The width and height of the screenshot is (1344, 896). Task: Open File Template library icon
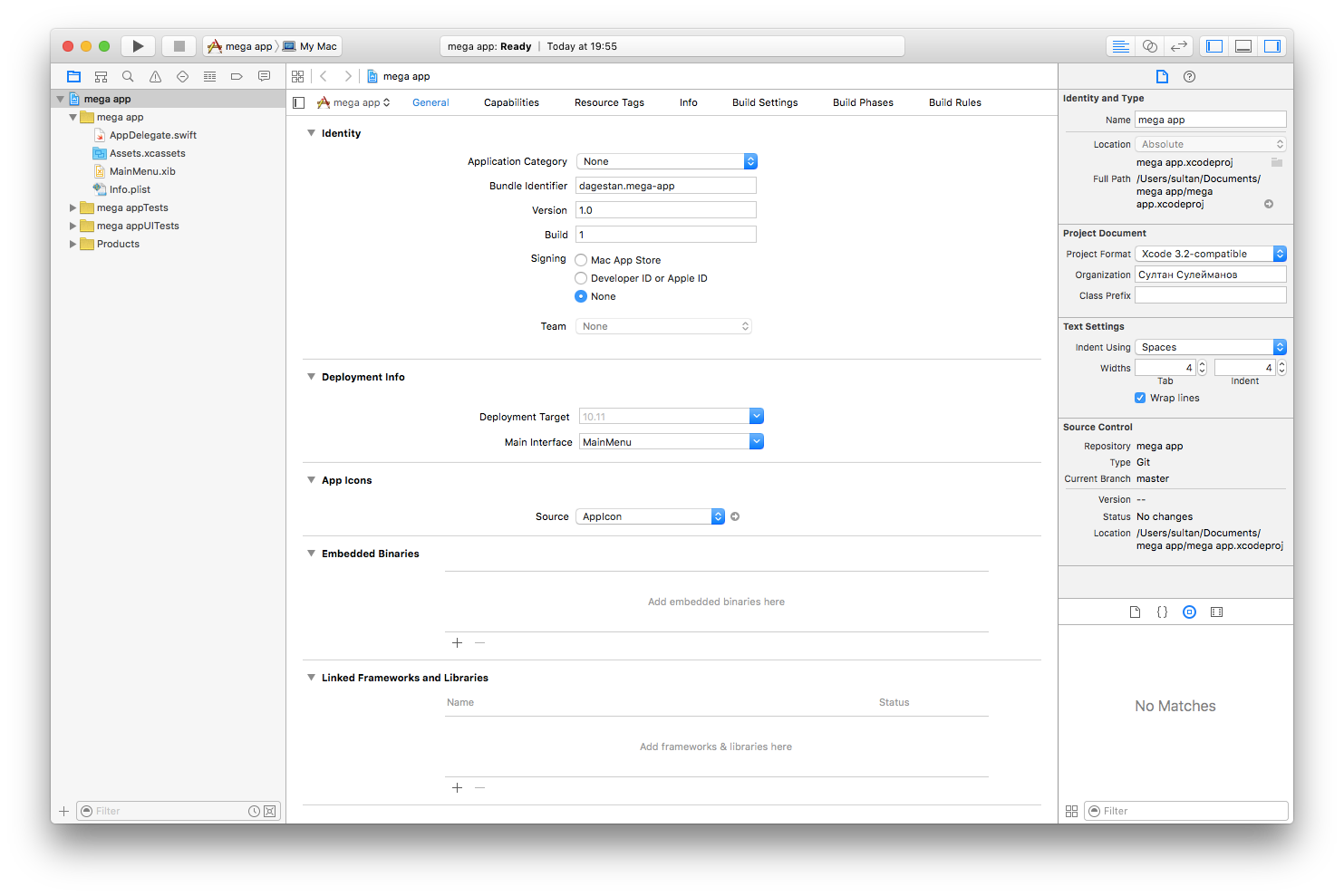(x=1135, y=612)
